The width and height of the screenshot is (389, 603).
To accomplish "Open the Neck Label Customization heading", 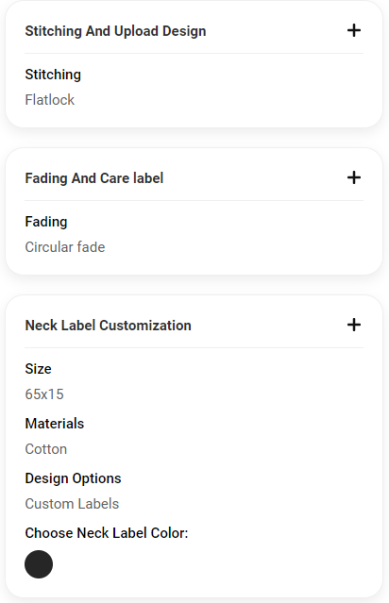I will [x=108, y=325].
